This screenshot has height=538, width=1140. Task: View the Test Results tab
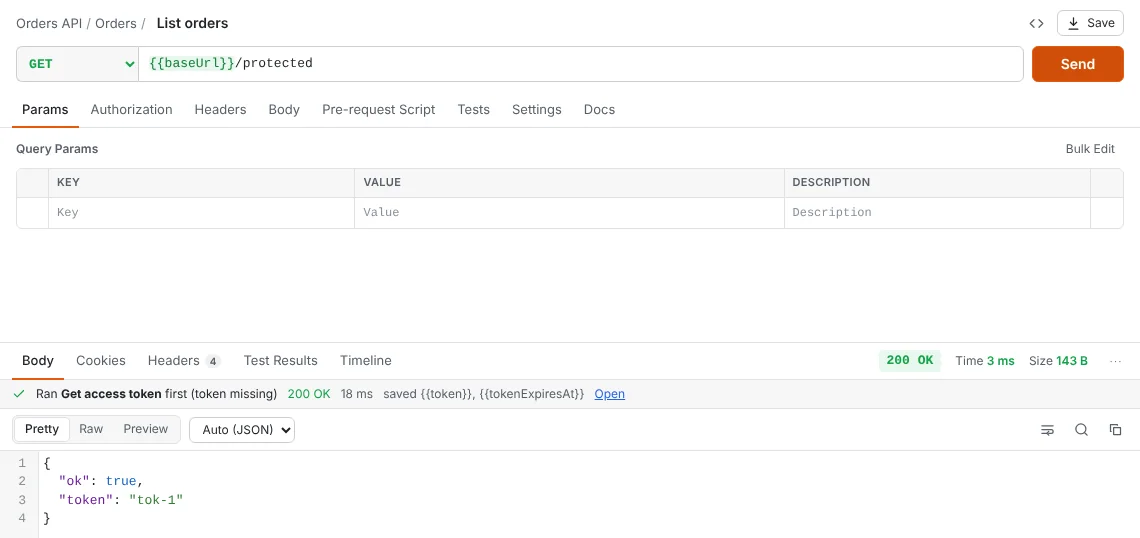tap(281, 361)
